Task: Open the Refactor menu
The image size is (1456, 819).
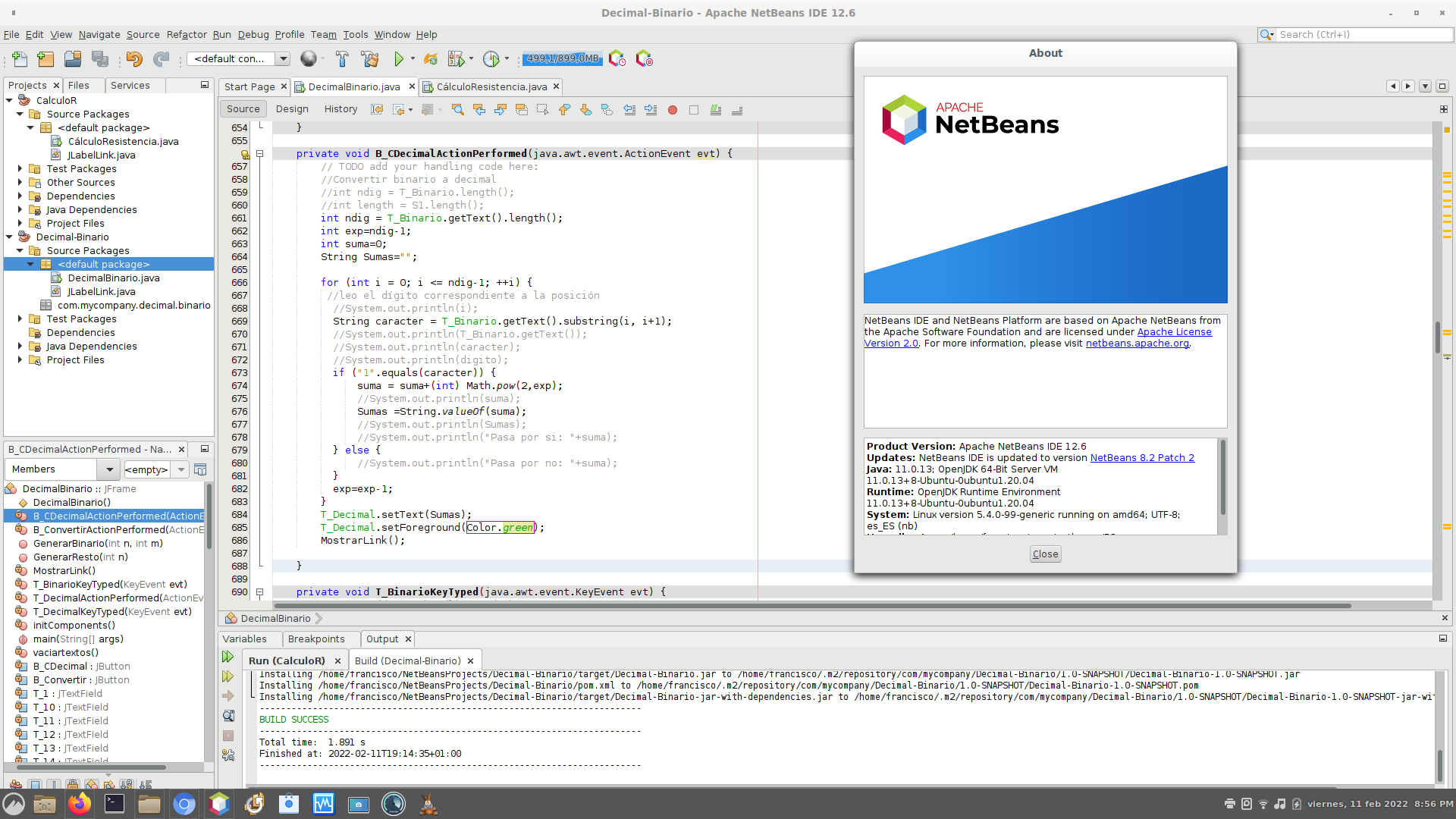Action: [x=187, y=35]
